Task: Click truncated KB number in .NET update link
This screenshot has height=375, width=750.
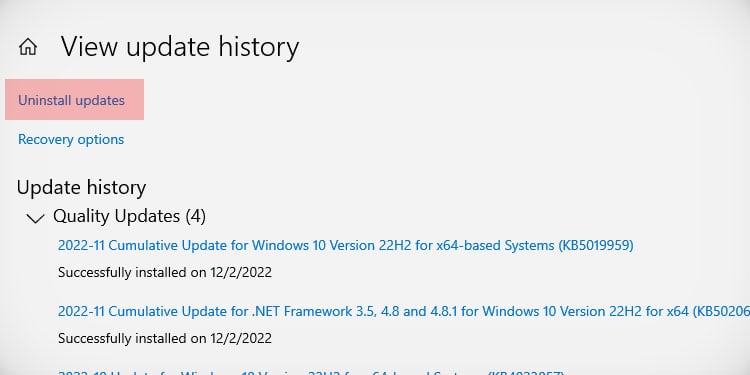Action: pos(721,311)
